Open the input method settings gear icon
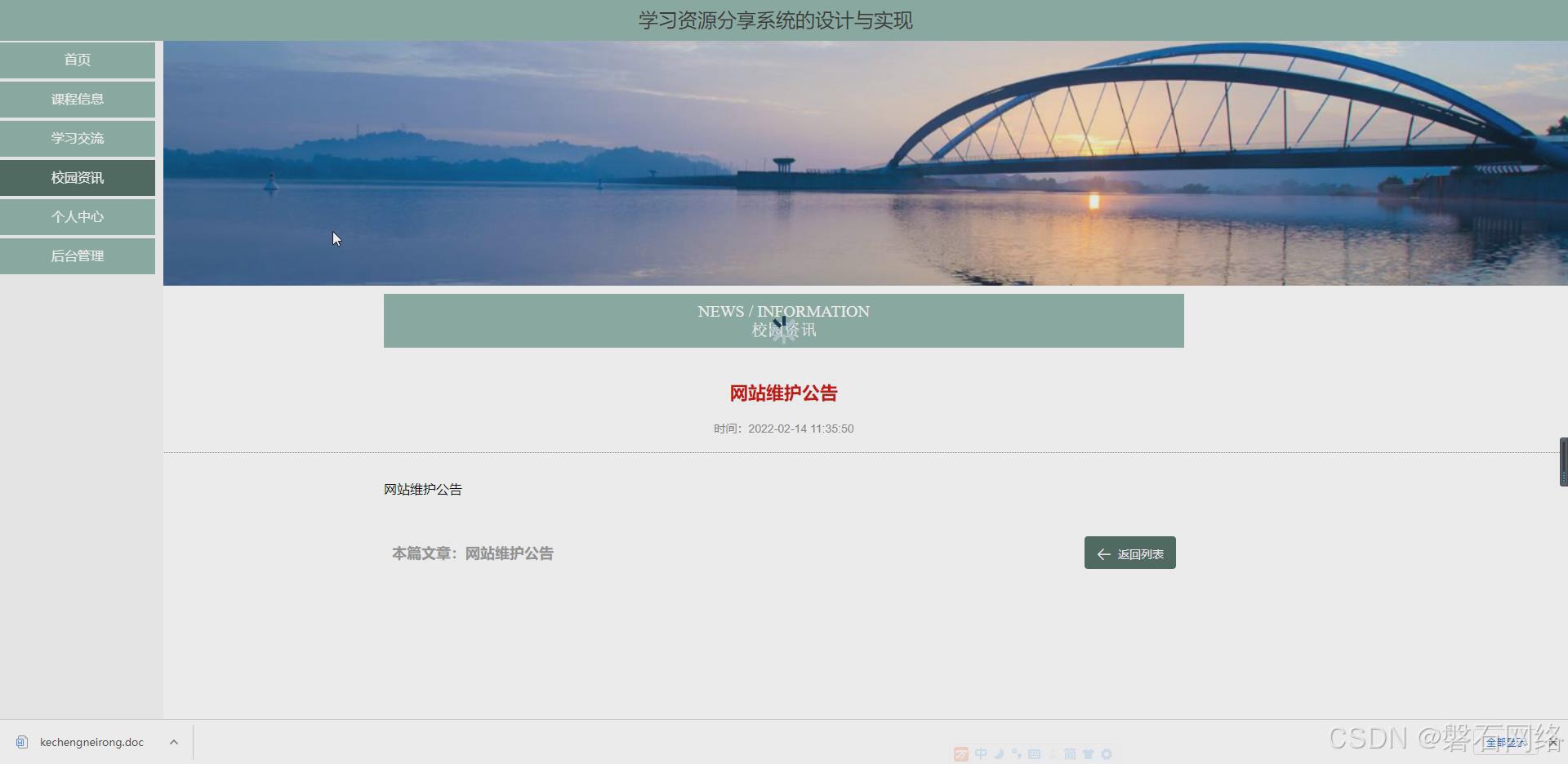 [x=1106, y=753]
